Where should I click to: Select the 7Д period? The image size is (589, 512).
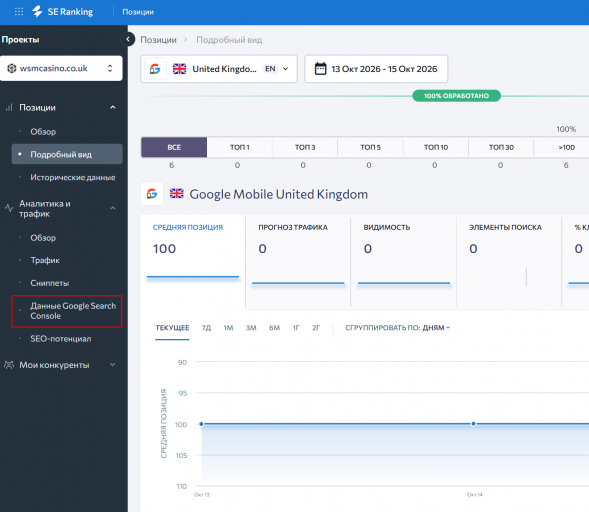pos(206,328)
